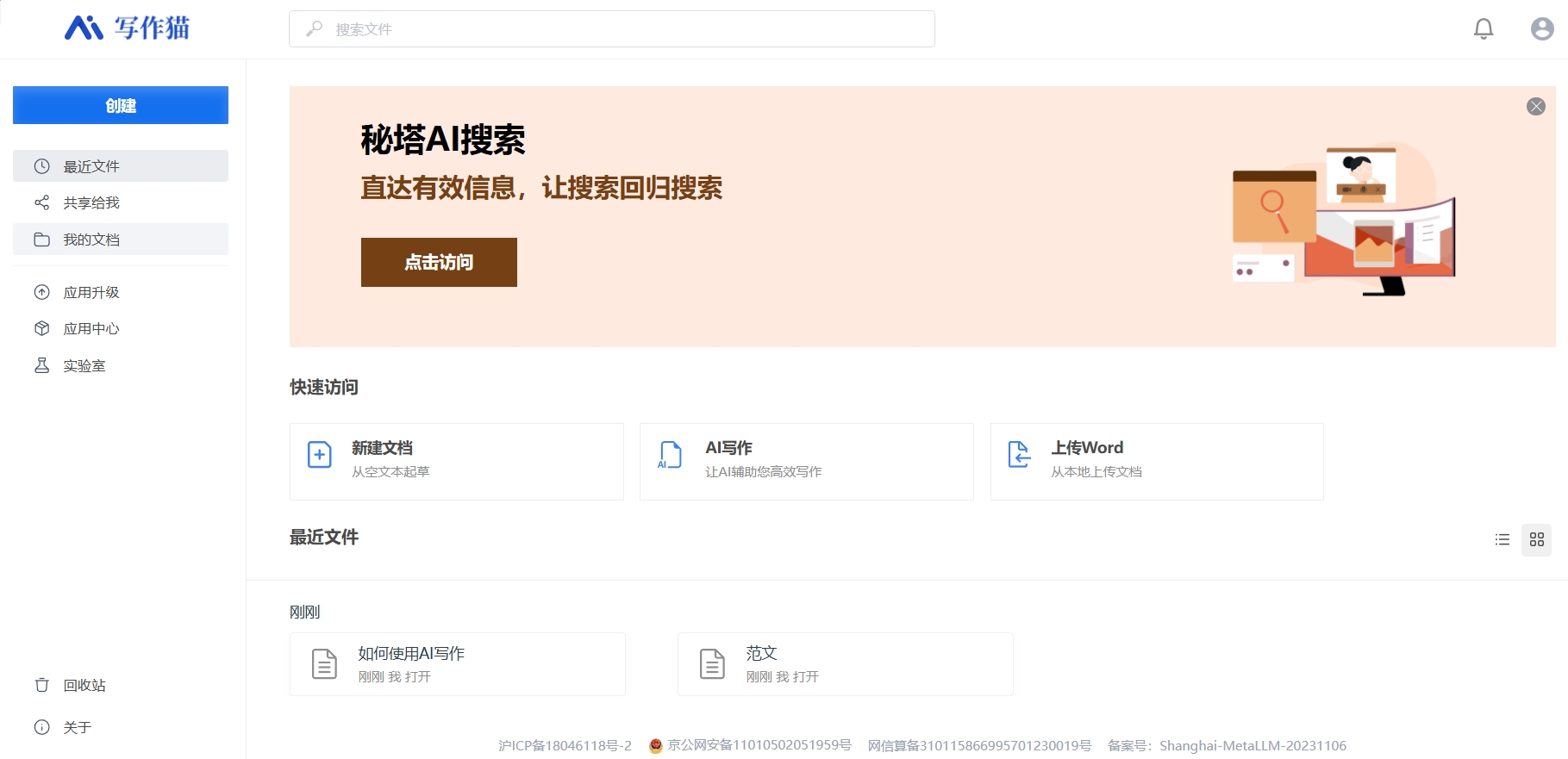Screen dimensions: 1568x759
Task: Click the 直达有效信息 banner subtitle
Action: click(x=541, y=188)
